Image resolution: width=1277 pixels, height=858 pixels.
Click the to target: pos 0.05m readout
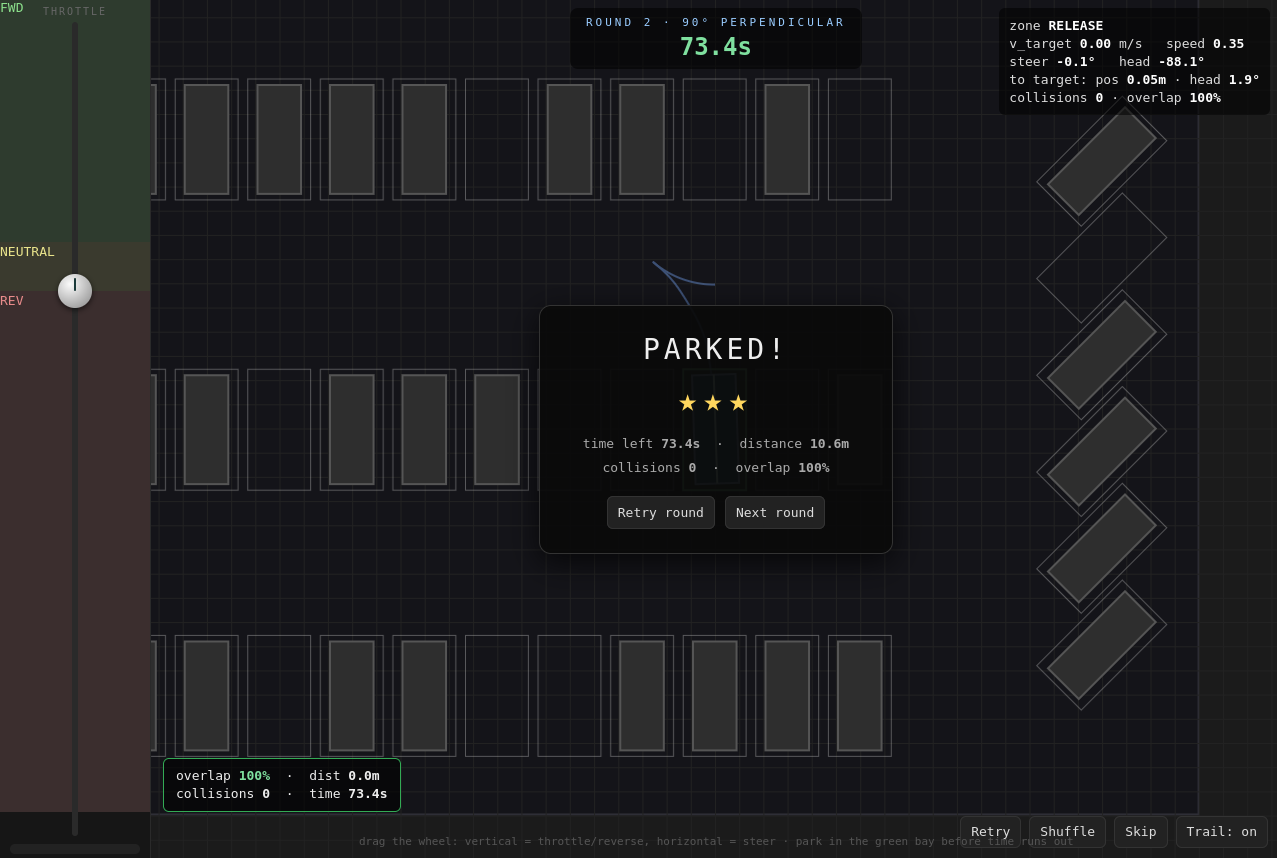[1087, 79]
